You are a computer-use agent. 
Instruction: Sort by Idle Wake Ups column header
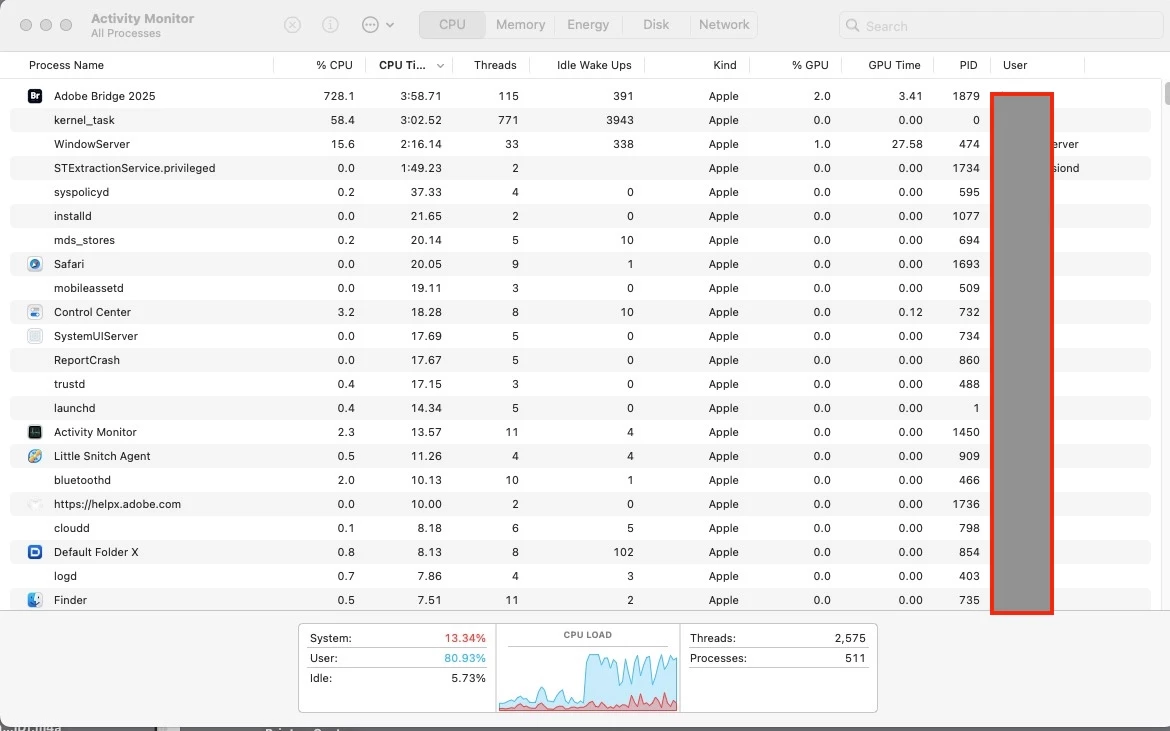click(594, 65)
